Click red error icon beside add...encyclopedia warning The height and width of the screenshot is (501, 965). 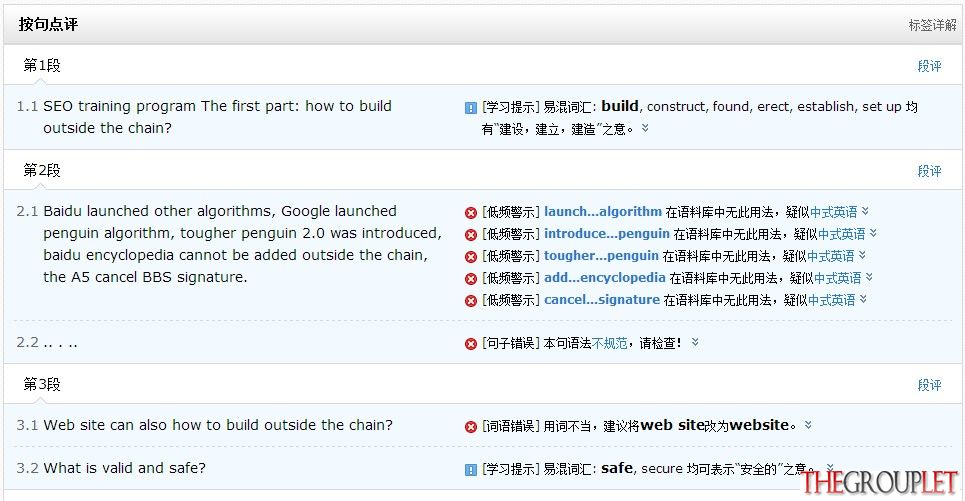pyautogui.click(x=471, y=279)
